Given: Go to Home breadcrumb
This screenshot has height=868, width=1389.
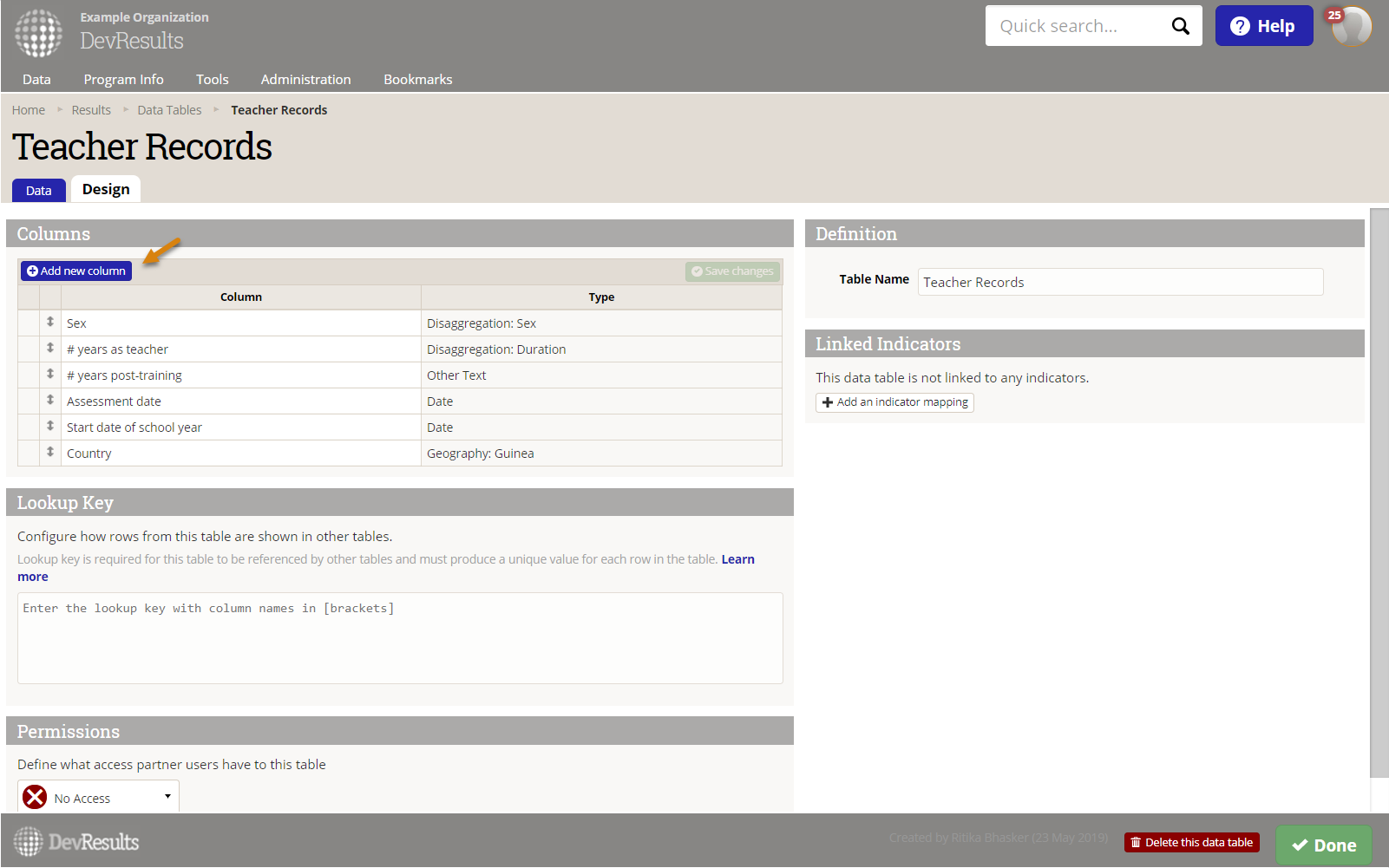Looking at the screenshot, I should (x=29, y=110).
